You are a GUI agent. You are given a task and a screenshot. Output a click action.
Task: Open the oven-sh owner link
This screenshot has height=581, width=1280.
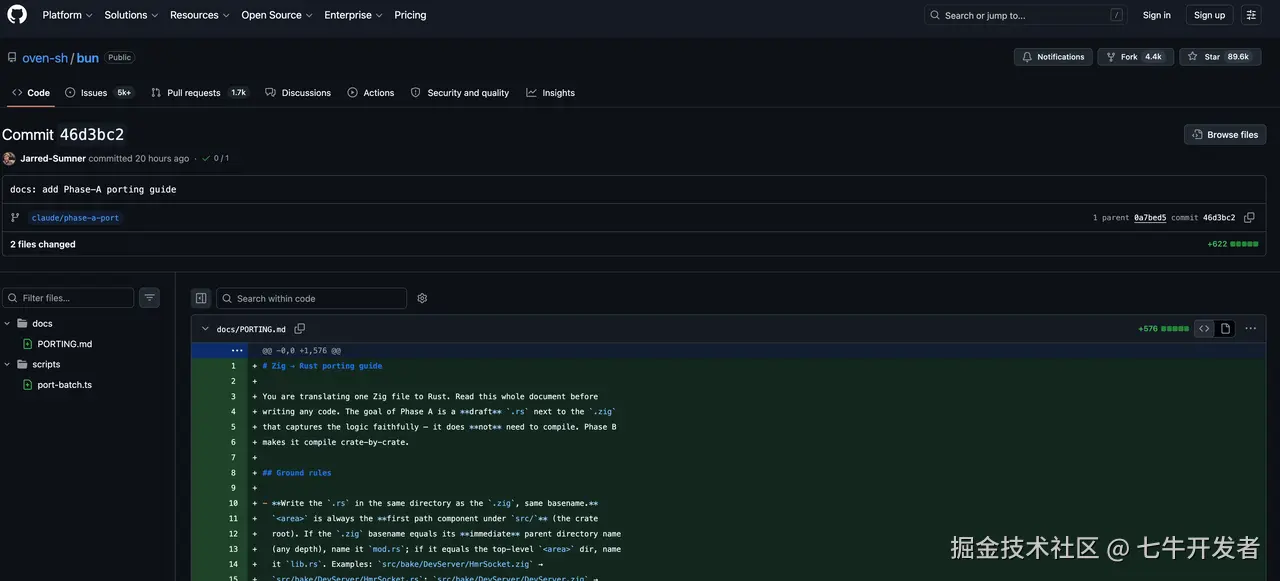click(x=45, y=58)
